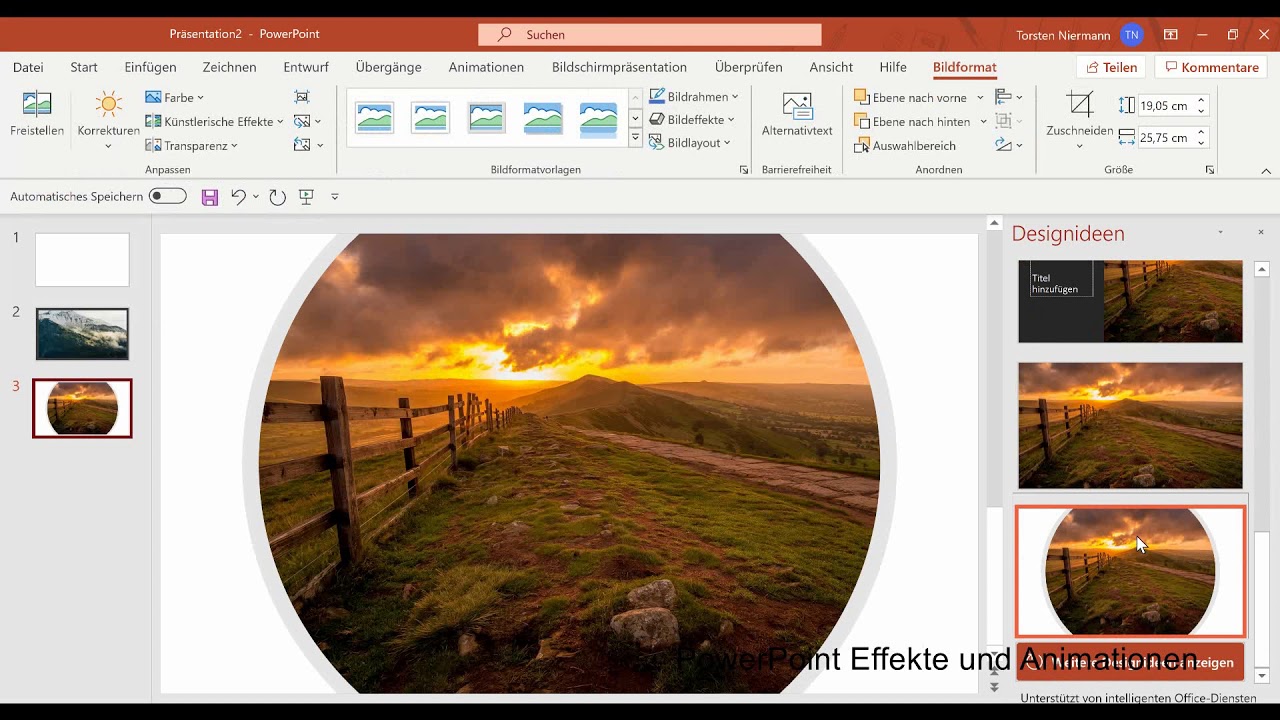Click the Suchen search box
The width and height of the screenshot is (1280, 720).
click(x=650, y=34)
